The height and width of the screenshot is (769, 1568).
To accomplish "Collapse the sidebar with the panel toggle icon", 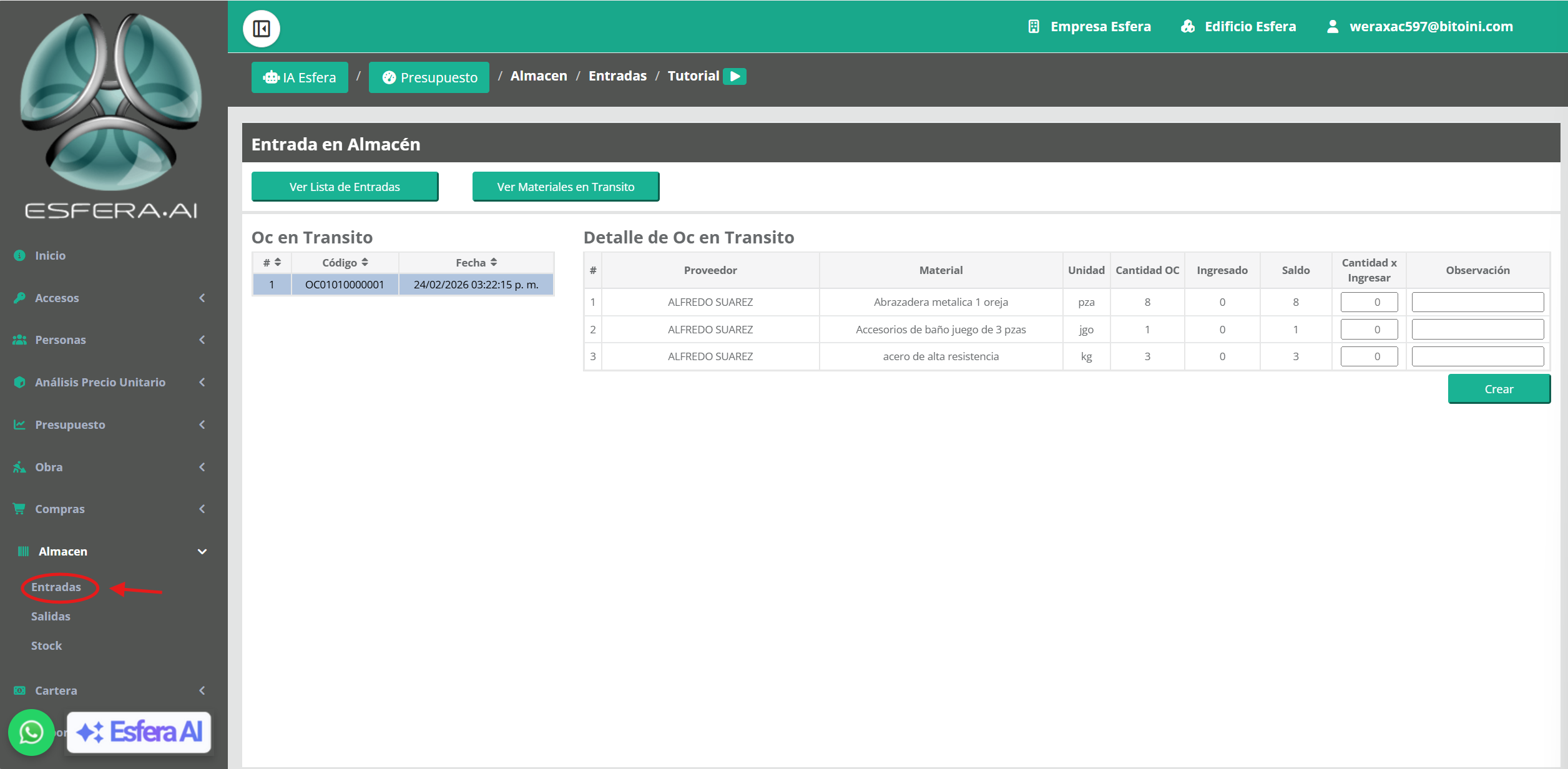I will [x=261, y=29].
